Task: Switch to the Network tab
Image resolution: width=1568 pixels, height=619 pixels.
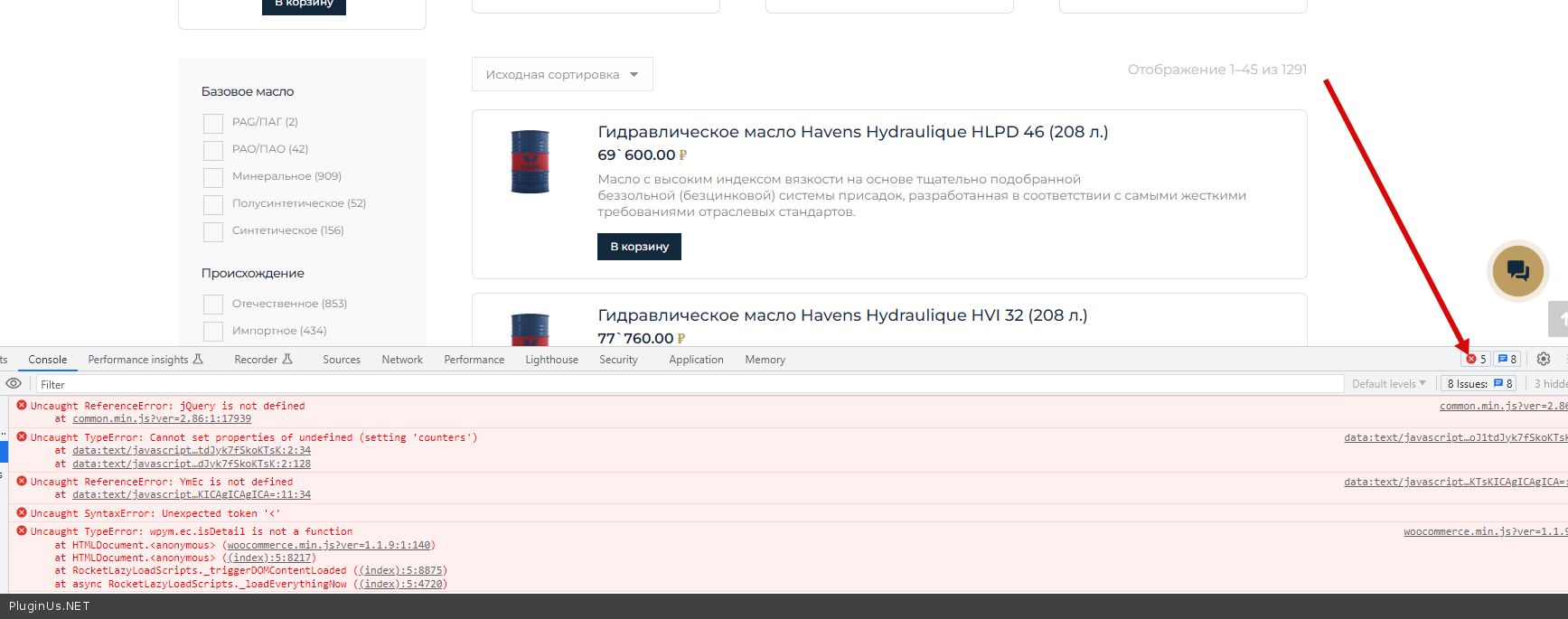Action: 402,360
